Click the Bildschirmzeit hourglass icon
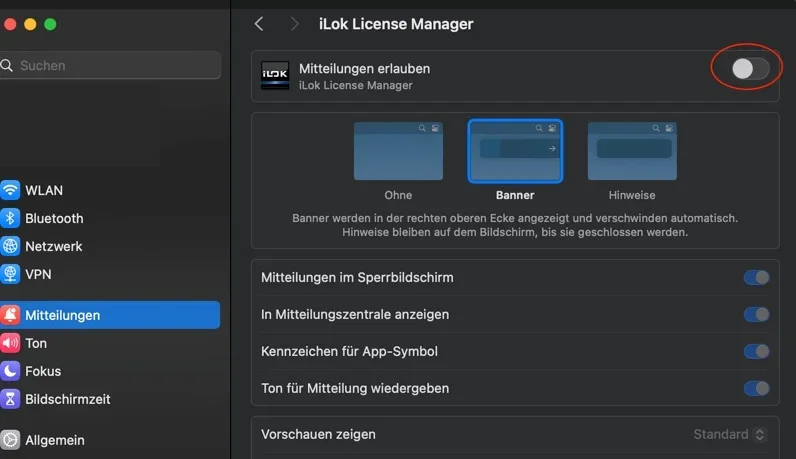 [x=10, y=399]
